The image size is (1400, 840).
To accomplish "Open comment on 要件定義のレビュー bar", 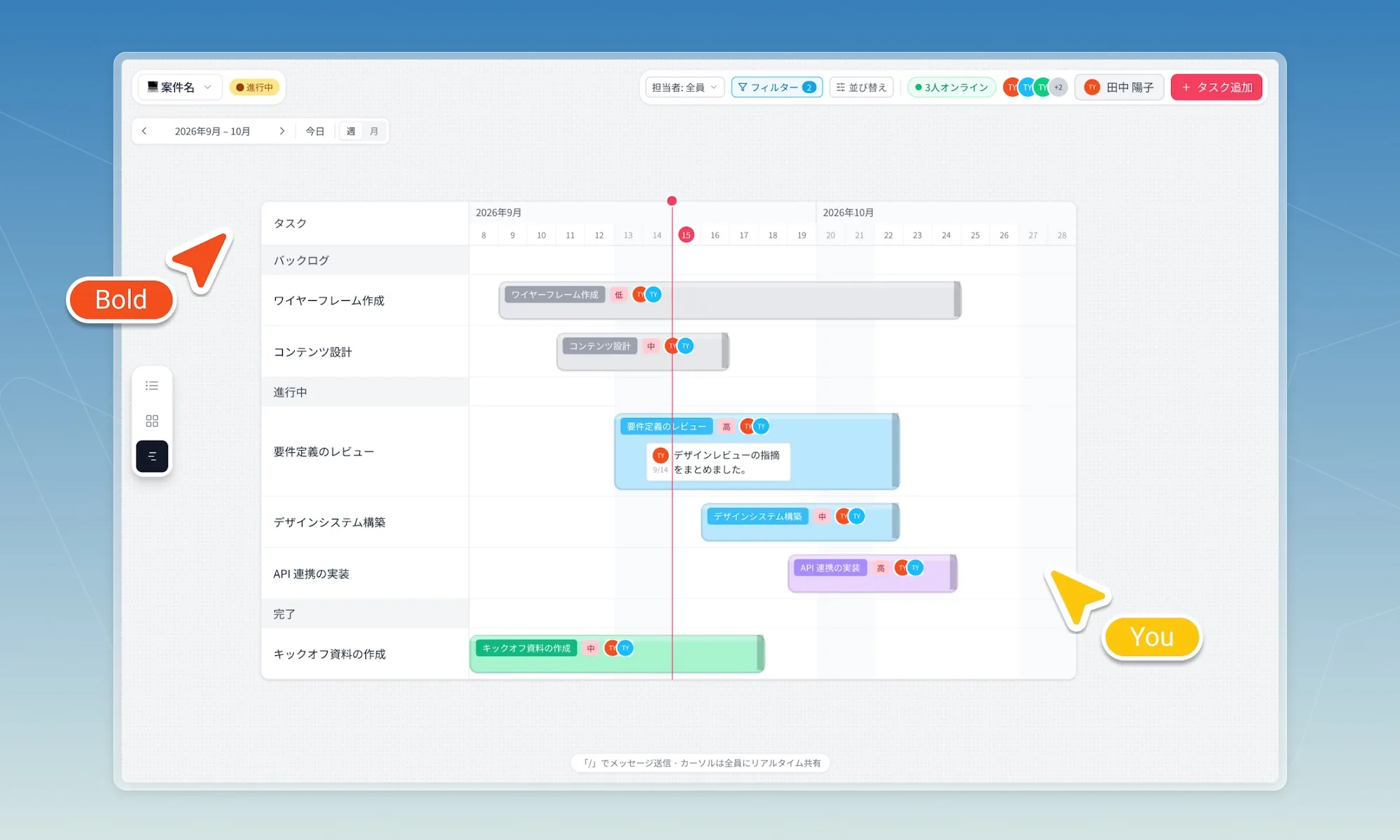I will point(718,462).
